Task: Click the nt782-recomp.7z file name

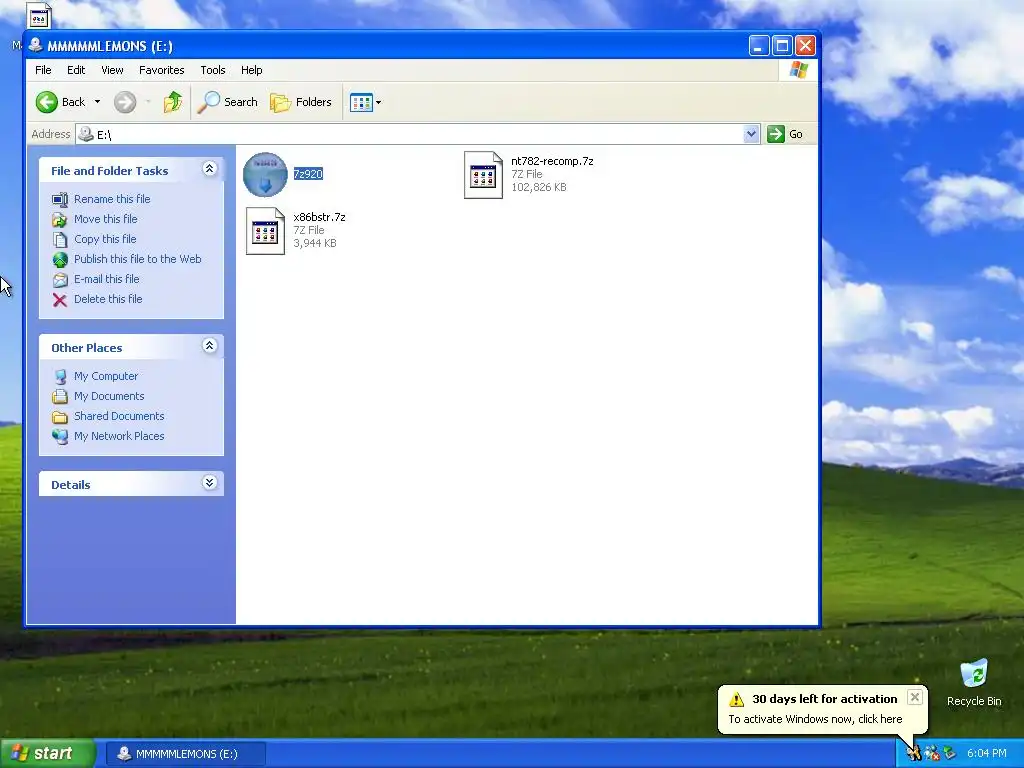Action: pyautogui.click(x=552, y=161)
